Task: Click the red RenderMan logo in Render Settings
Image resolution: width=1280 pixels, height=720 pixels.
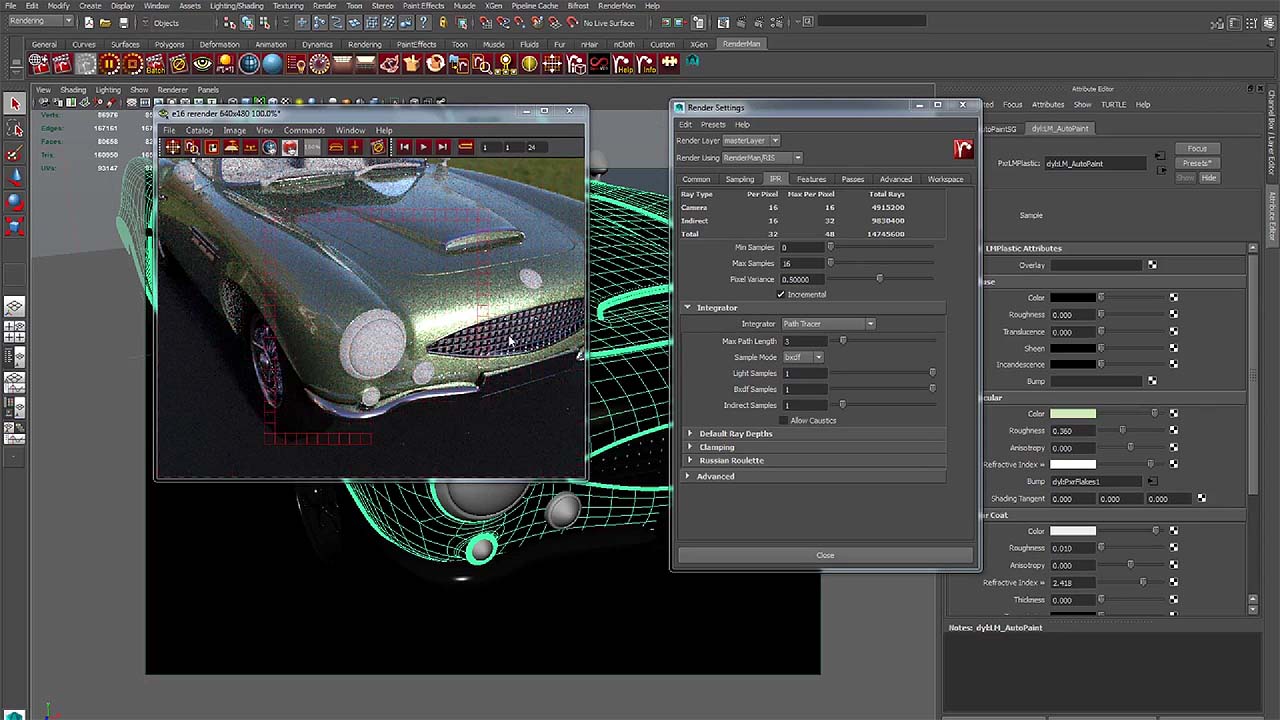Action: pyautogui.click(x=963, y=149)
